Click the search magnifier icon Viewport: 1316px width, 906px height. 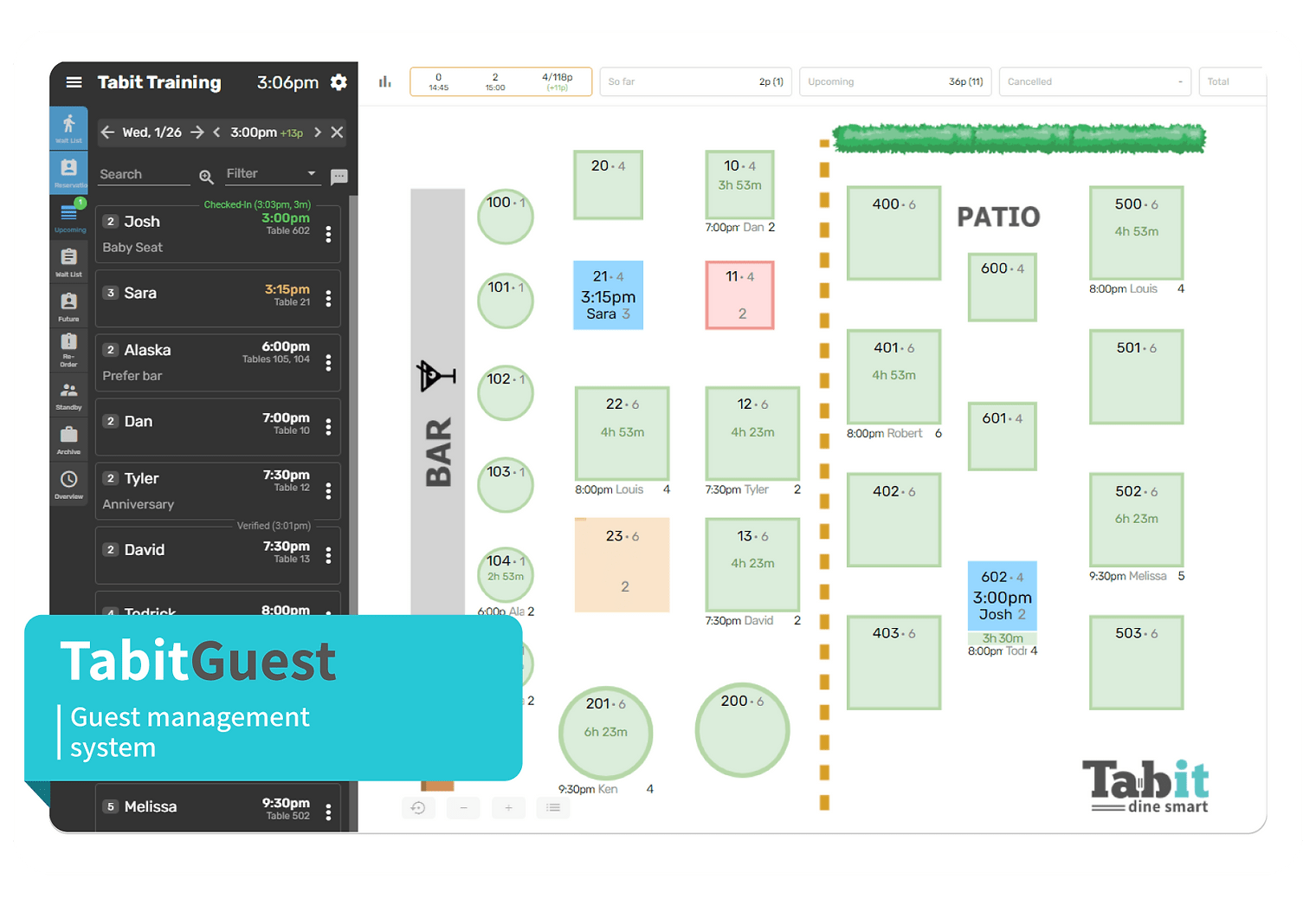(206, 176)
